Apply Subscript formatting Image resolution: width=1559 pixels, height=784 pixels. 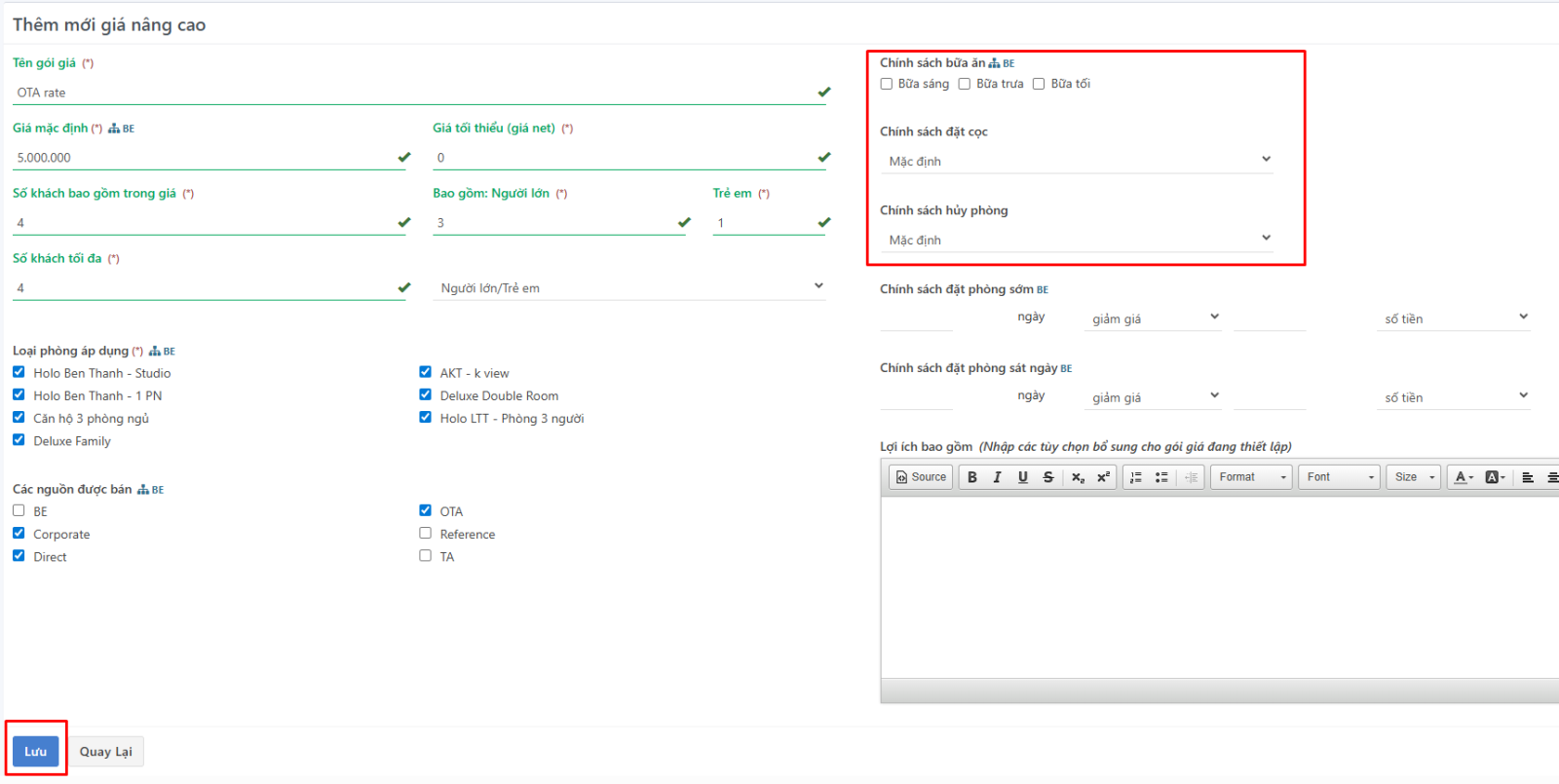pyautogui.click(x=1078, y=477)
